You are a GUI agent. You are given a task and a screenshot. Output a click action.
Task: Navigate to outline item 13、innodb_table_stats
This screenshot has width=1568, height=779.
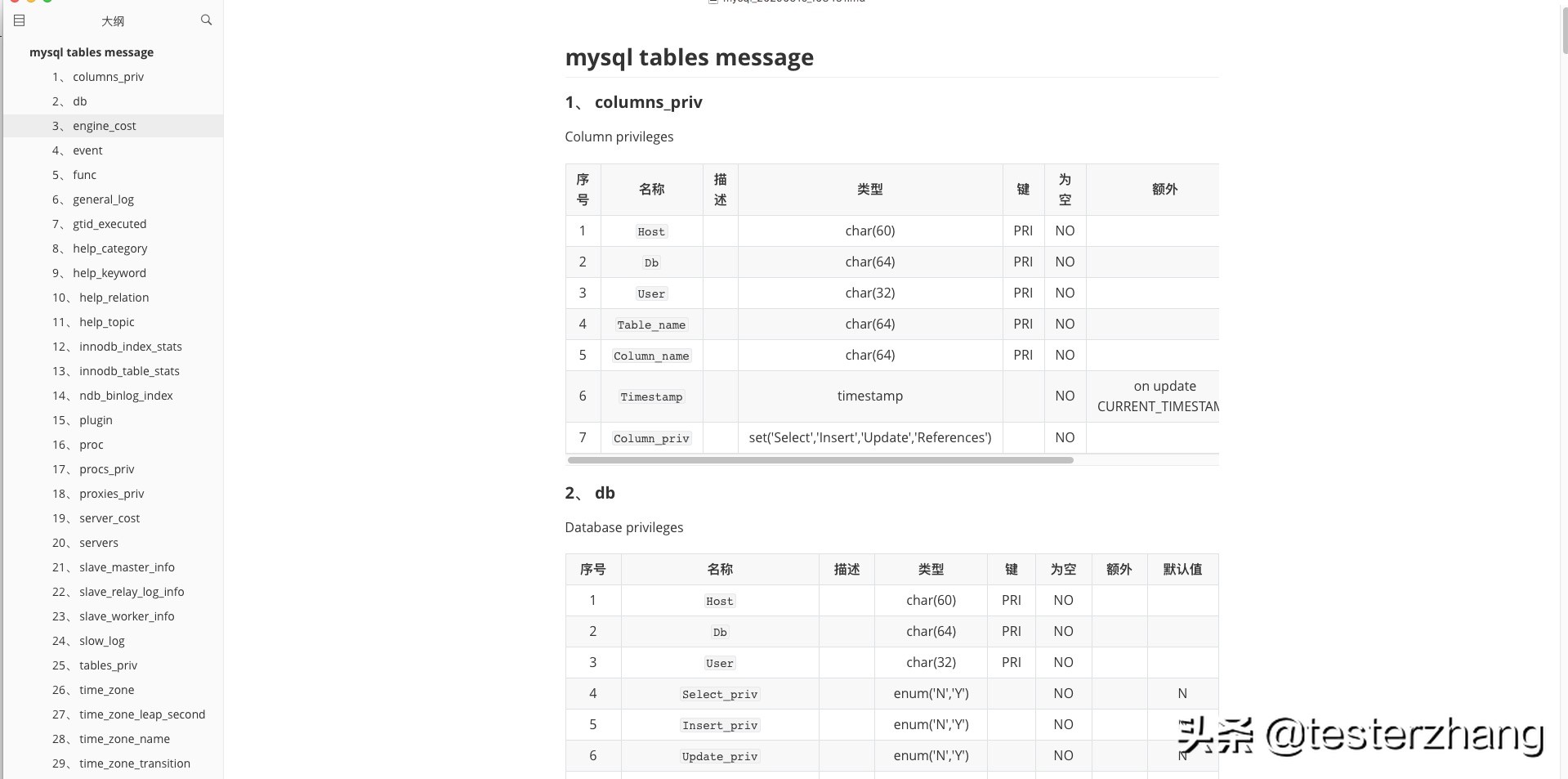tap(116, 371)
